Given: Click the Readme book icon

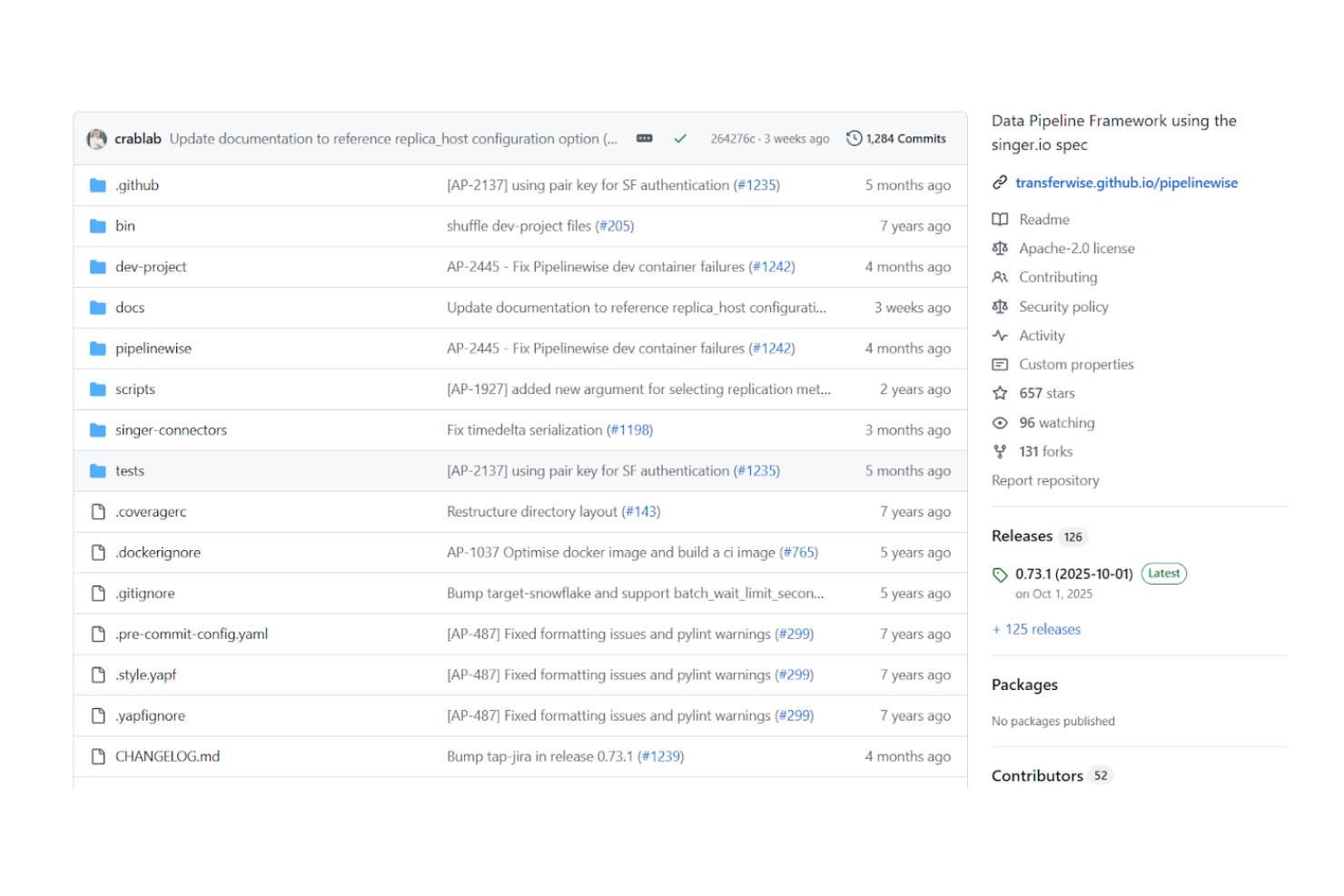Looking at the screenshot, I should click(1000, 219).
